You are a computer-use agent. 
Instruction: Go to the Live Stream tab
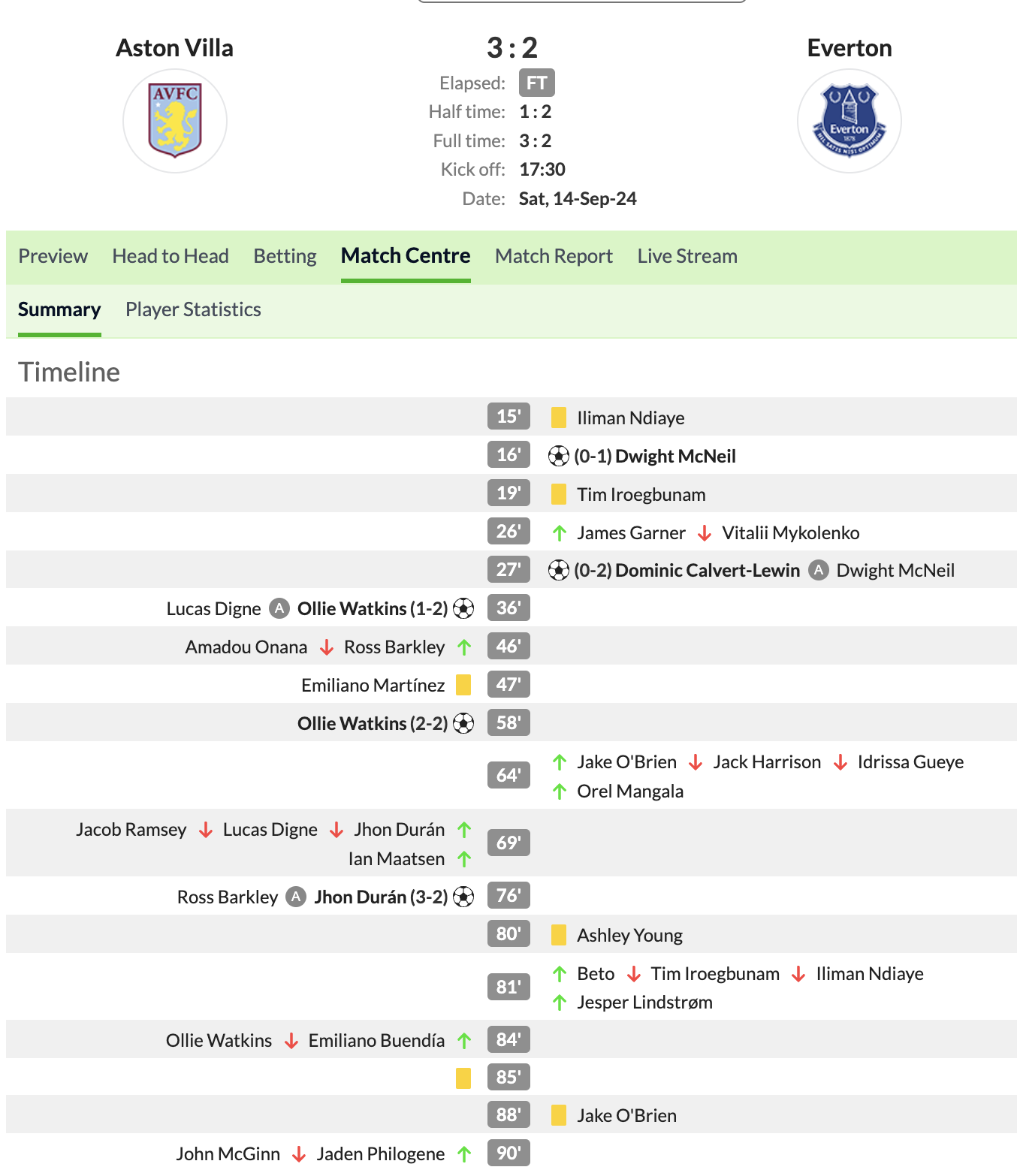687,256
